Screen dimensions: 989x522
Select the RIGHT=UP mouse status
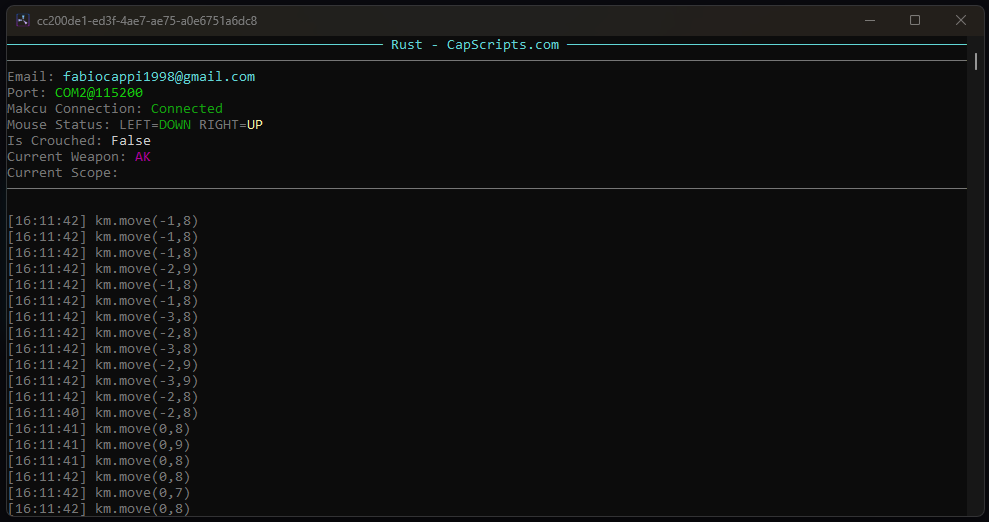tap(231, 125)
